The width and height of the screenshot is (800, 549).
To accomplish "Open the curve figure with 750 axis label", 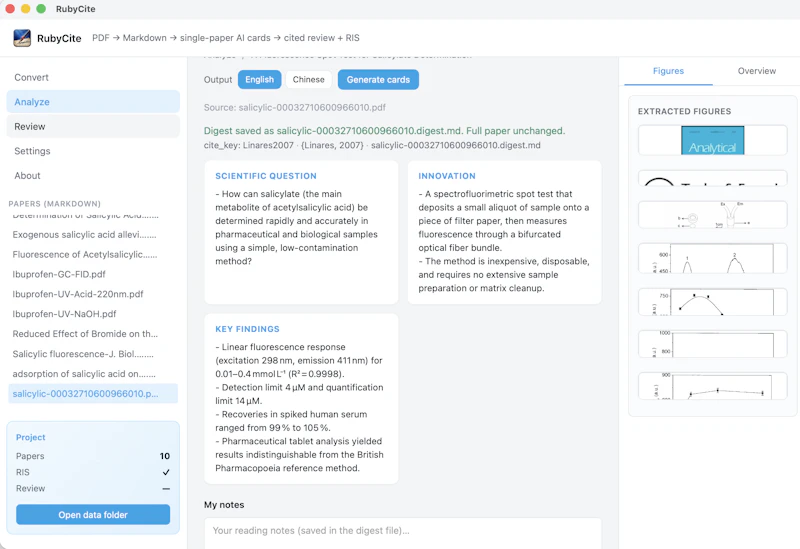I will [x=712, y=302].
